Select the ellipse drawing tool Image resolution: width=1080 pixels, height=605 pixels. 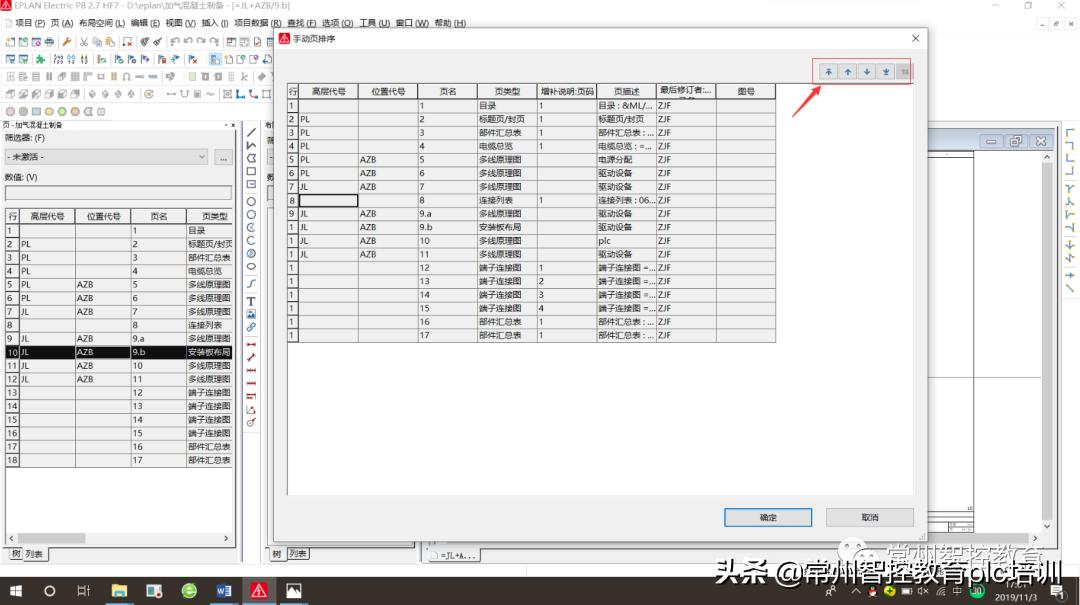pyautogui.click(x=251, y=267)
